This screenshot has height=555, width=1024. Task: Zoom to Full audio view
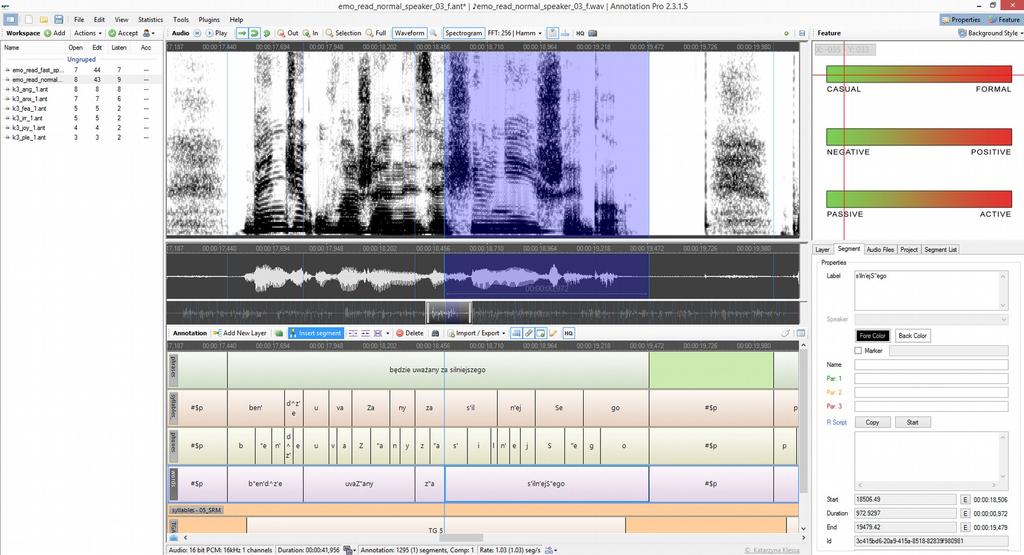pos(376,33)
